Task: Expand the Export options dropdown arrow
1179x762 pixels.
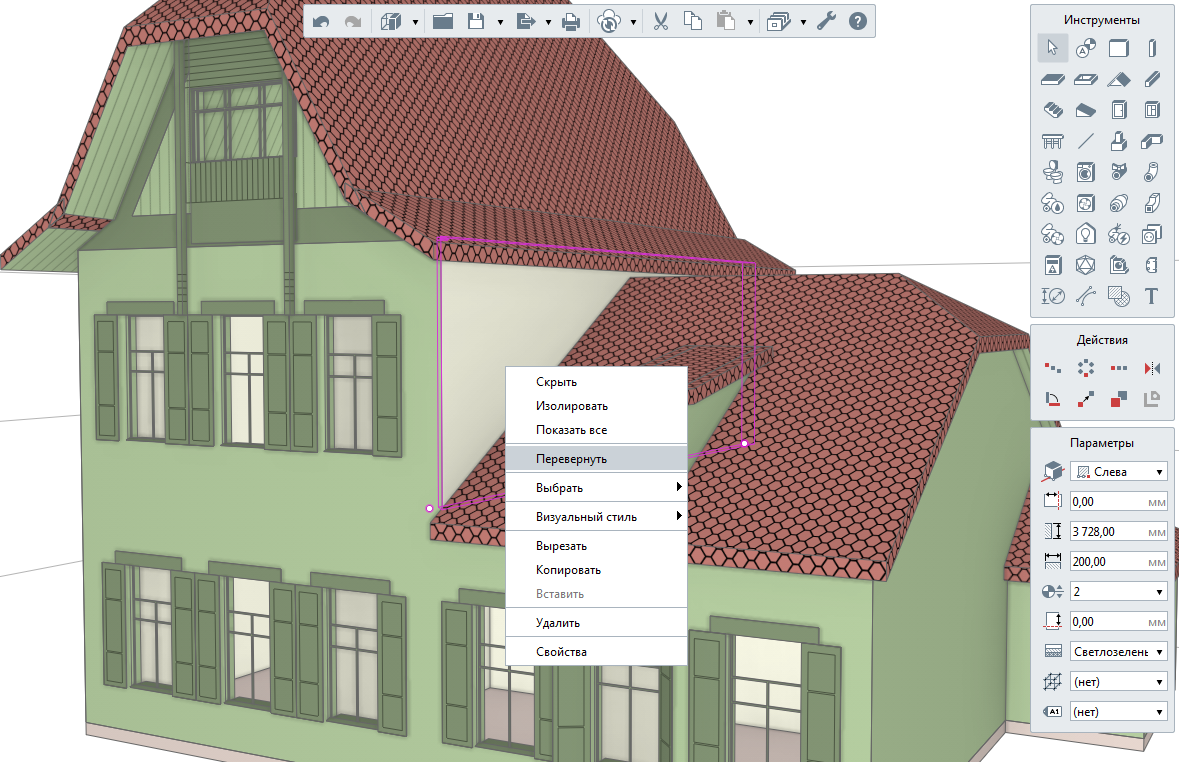Action: (548, 23)
